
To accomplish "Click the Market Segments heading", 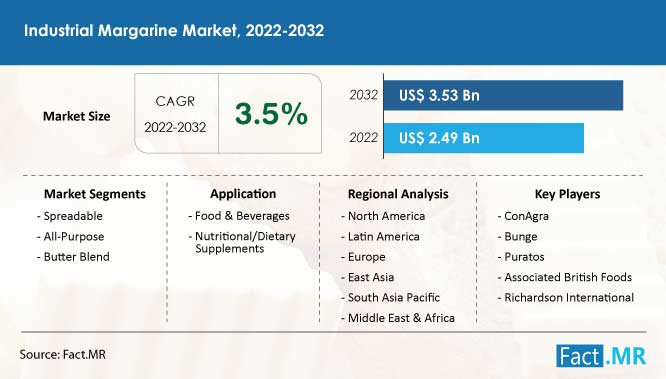I will 95,194.
